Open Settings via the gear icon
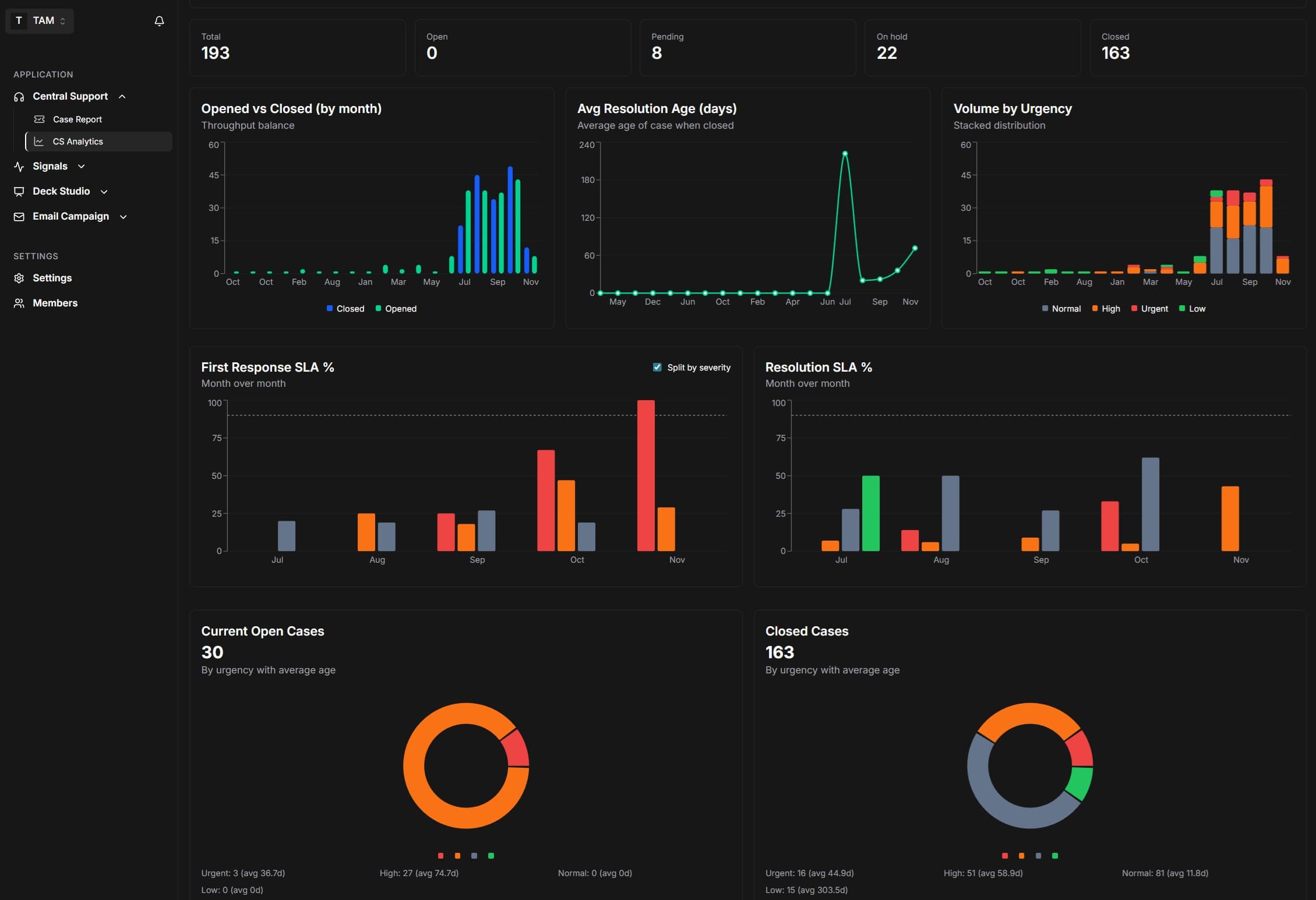Screen dimensions: 1316x900 pyautogui.click(x=19, y=278)
